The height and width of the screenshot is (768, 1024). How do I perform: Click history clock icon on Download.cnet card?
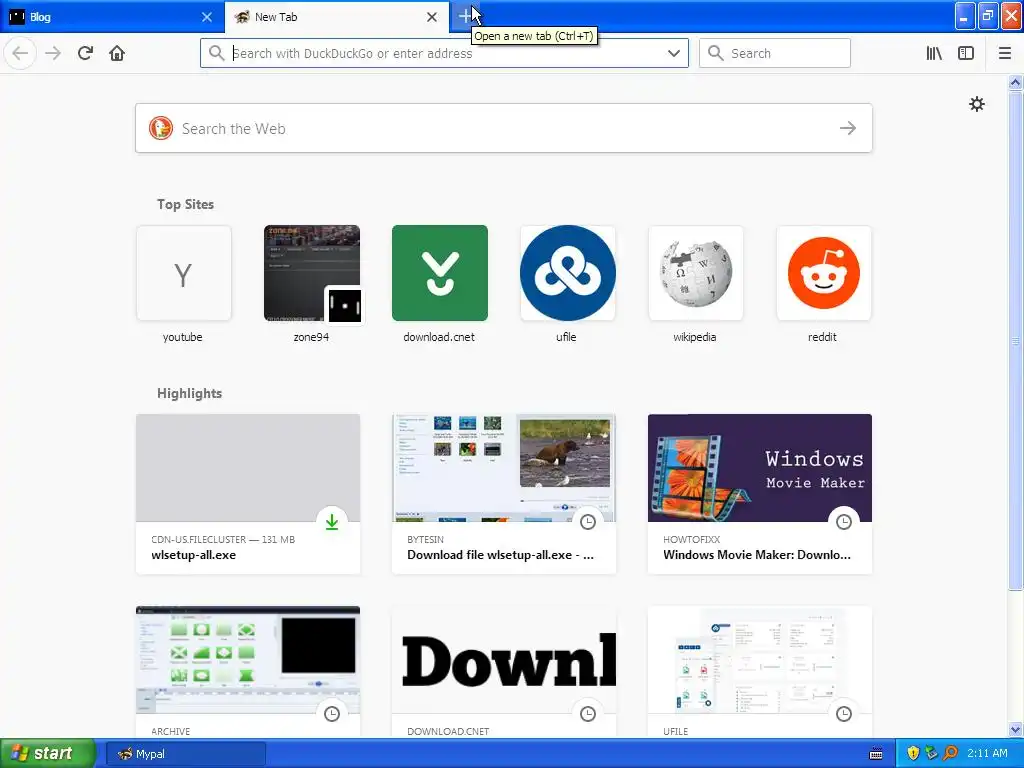click(588, 714)
